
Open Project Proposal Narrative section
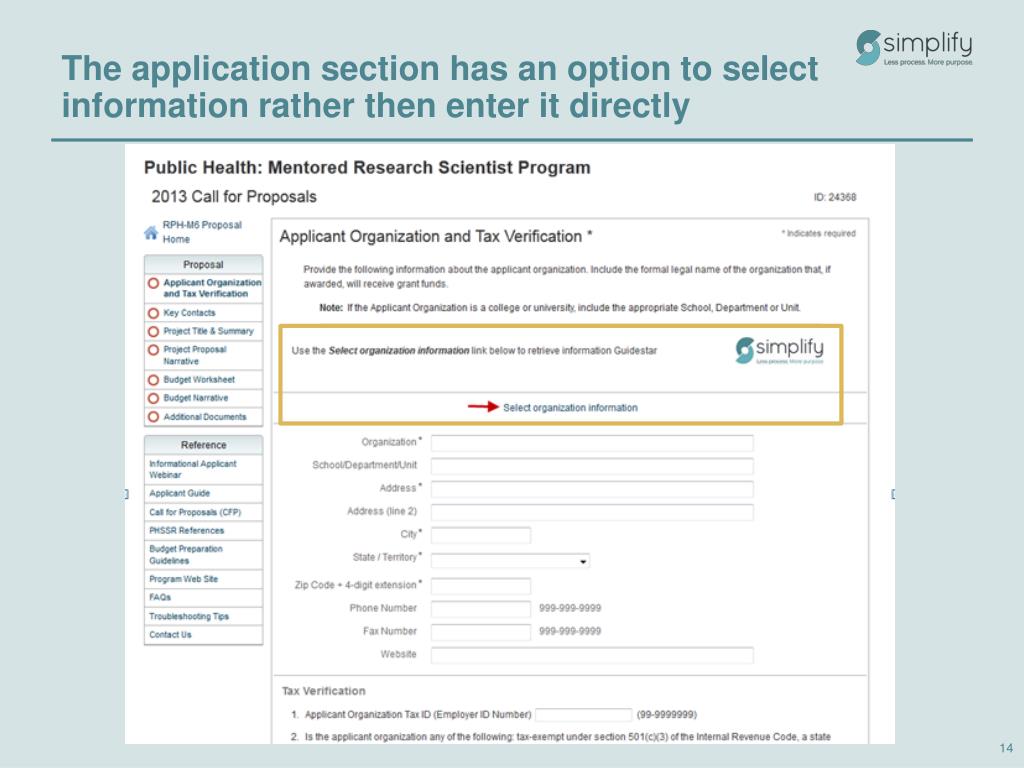click(195, 355)
